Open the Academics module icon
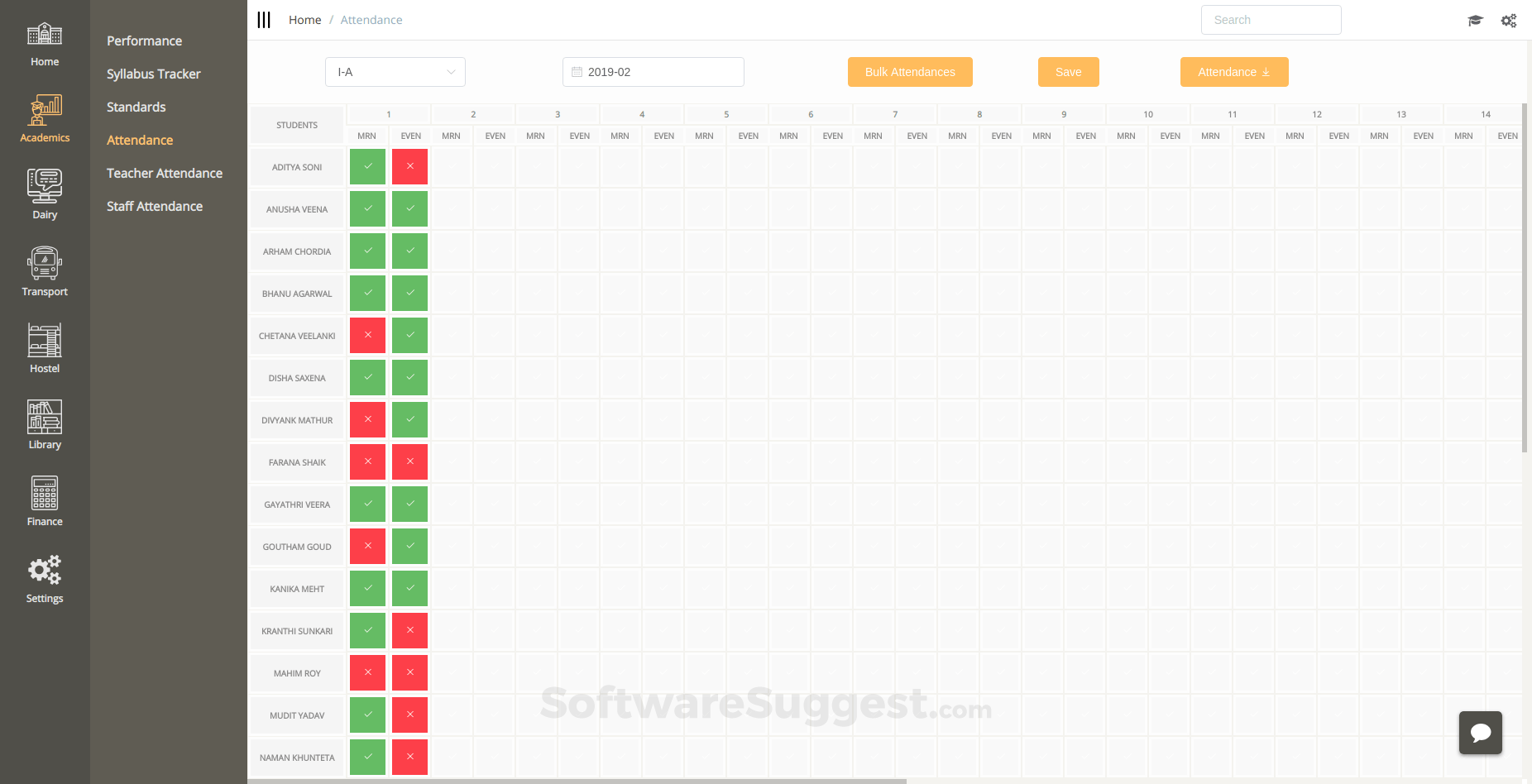 (x=45, y=110)
